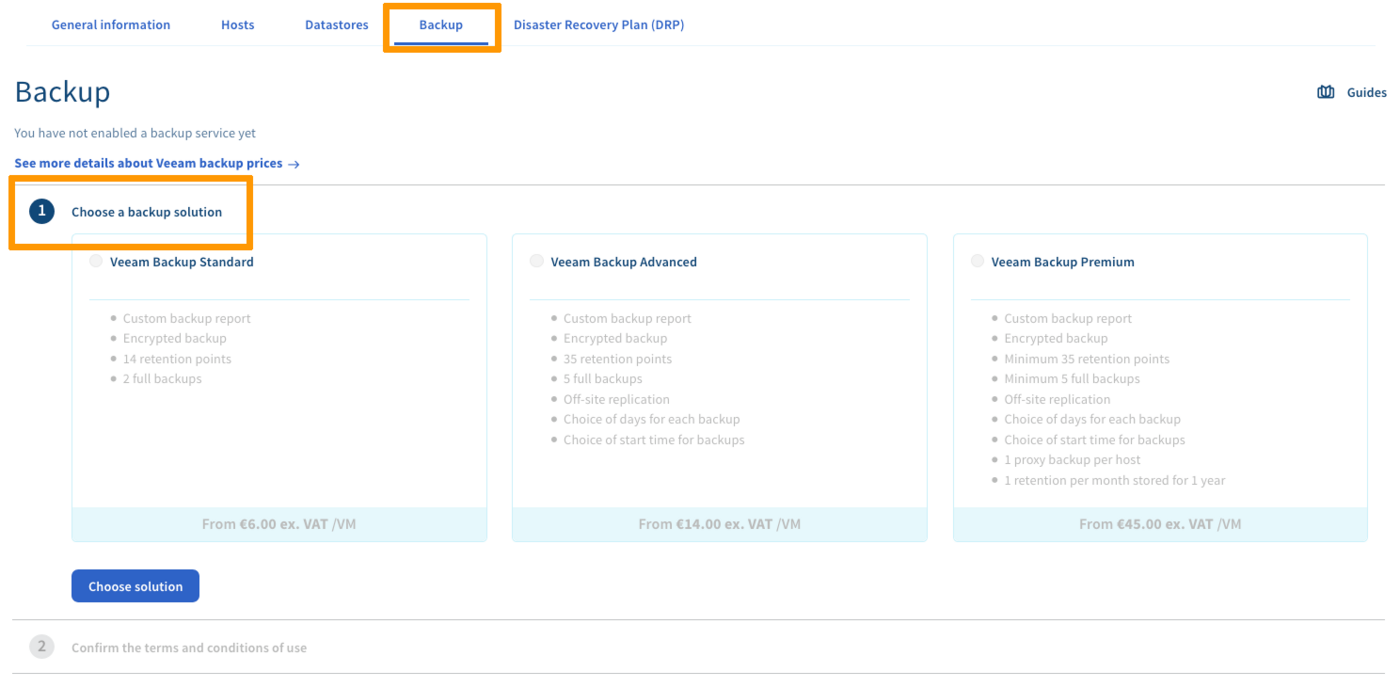This screenshot has height=688, width=1400.
Task: Click the arrow icon after the prices link
Action: tap(294, 164)
